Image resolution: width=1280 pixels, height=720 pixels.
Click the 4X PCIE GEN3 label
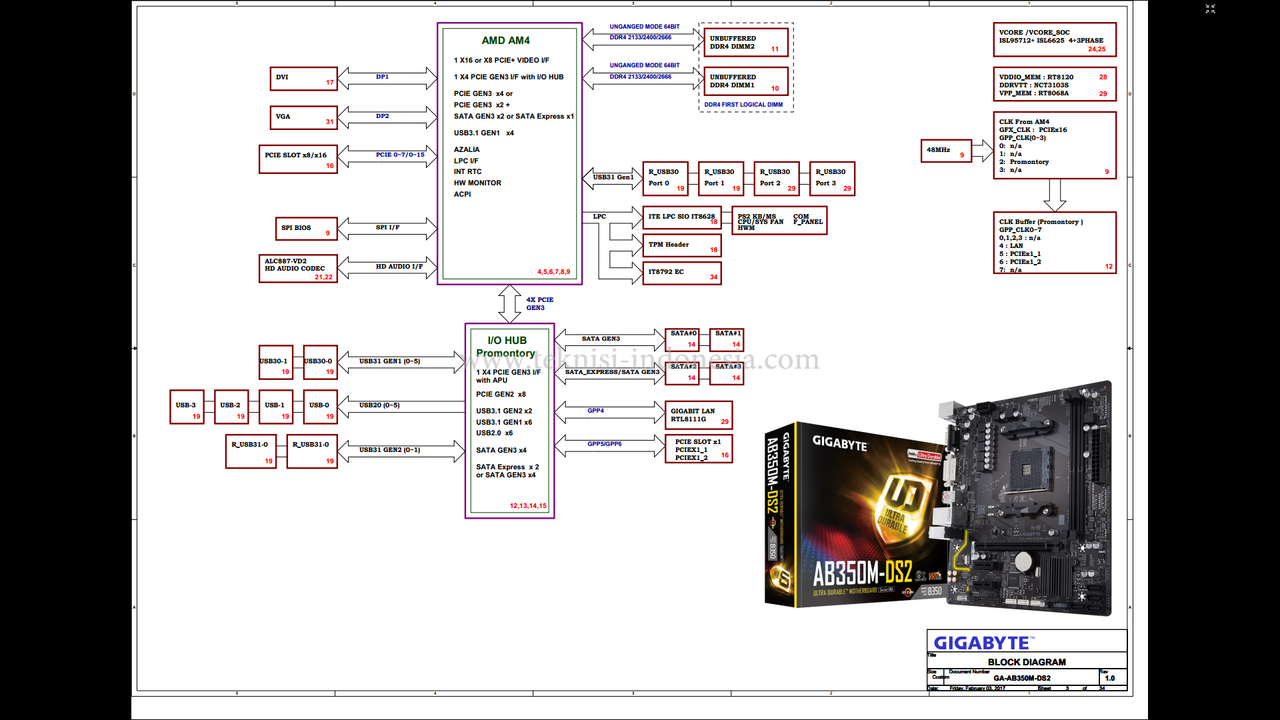539,303
